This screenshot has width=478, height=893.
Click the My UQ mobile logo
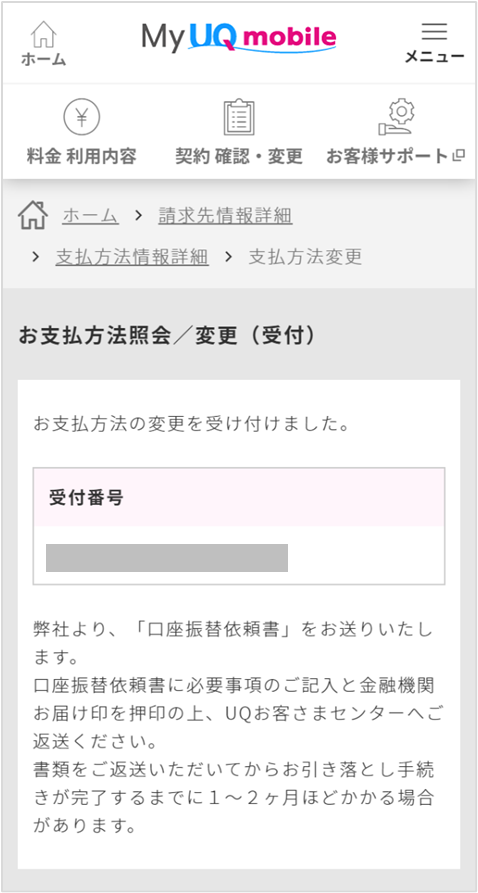click(239, 38)
